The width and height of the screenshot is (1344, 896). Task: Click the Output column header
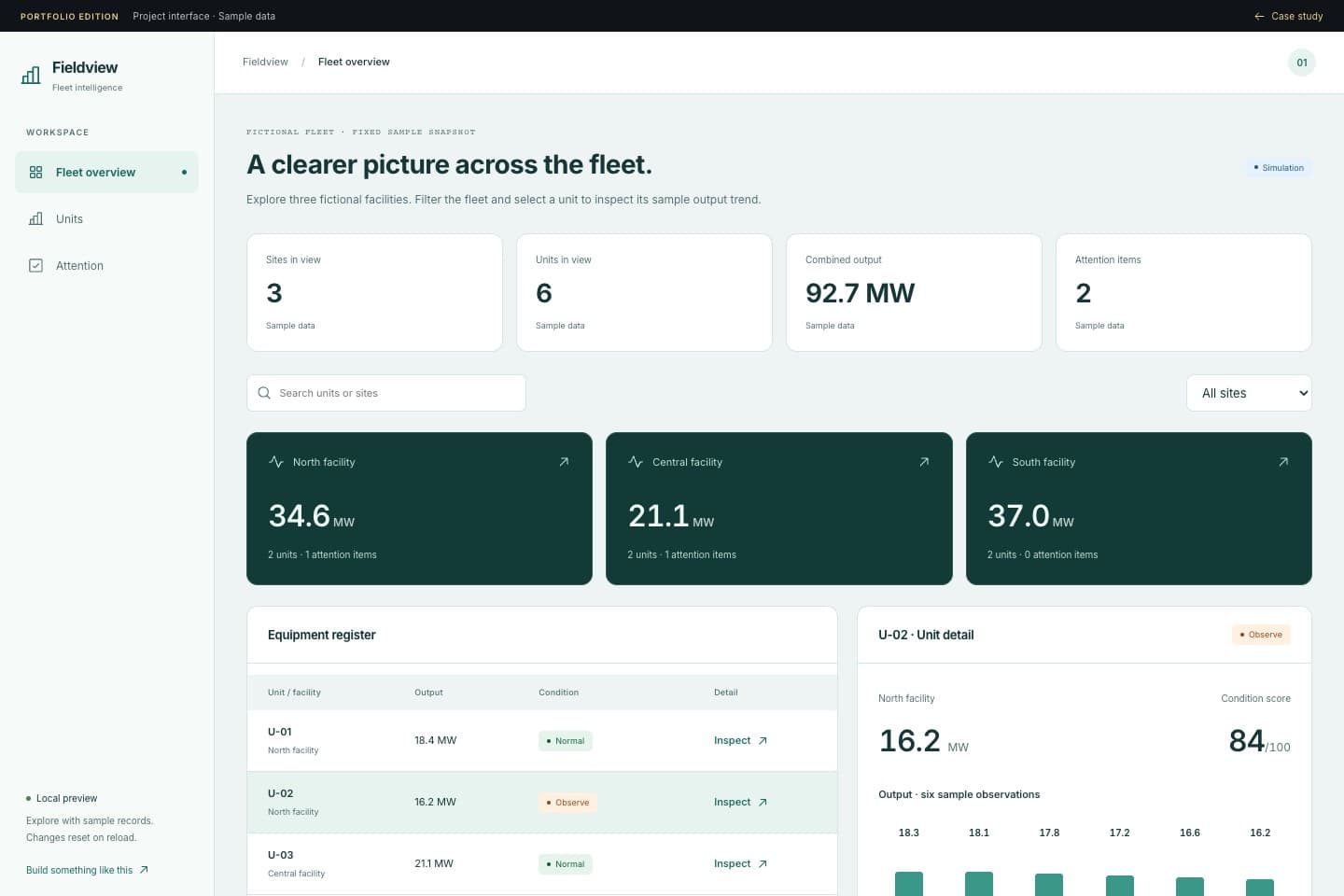pos(428,693)
